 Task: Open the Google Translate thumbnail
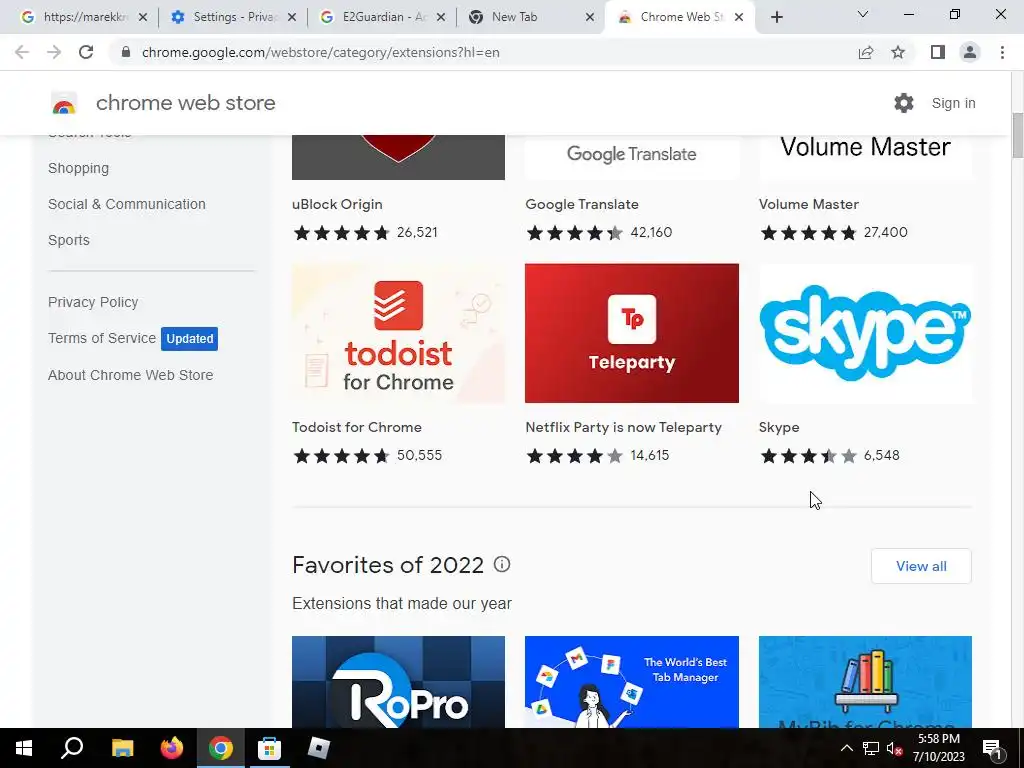pyautogui.click(x=632, y=157)
